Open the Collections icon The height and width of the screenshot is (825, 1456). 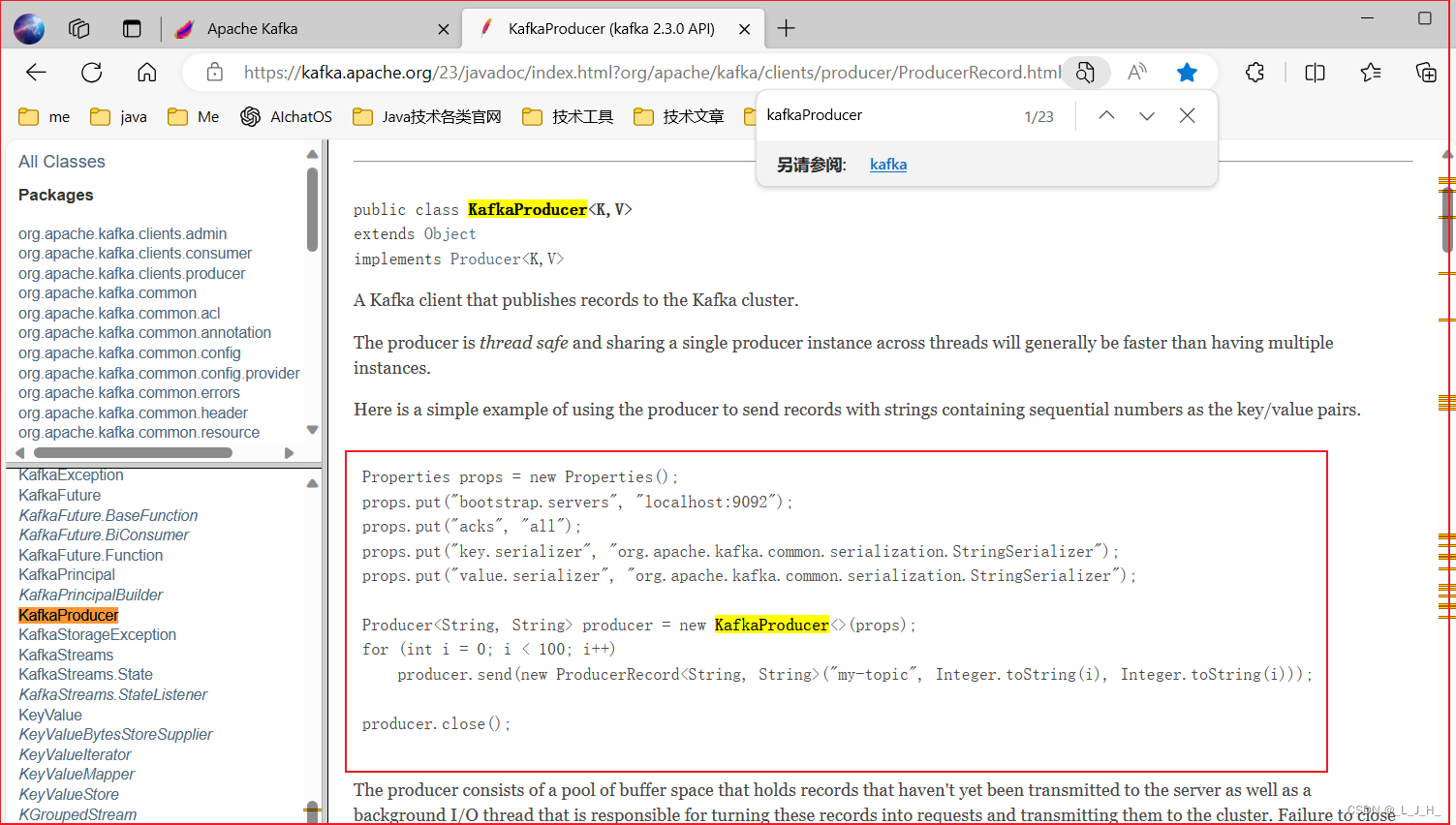click(1426, 73)
